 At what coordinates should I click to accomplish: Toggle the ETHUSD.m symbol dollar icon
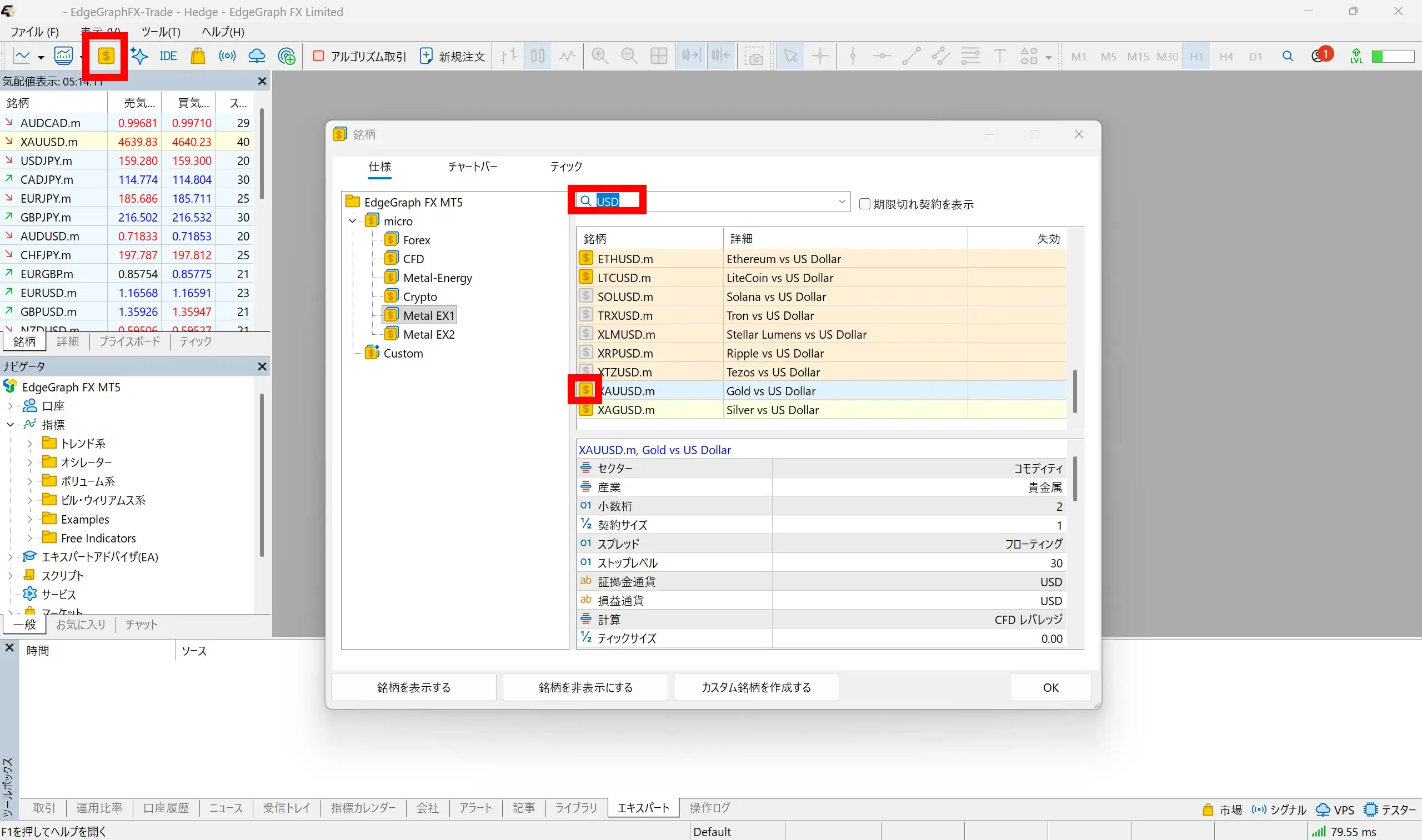(586, 258)
